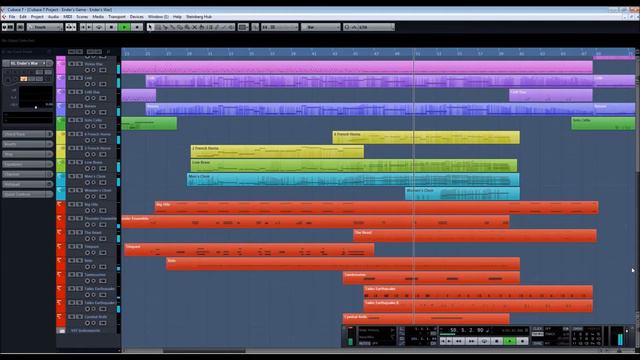Record-enable the 6 French Horns track
Viewport: 640px width, 360px height.
[87, 140]
